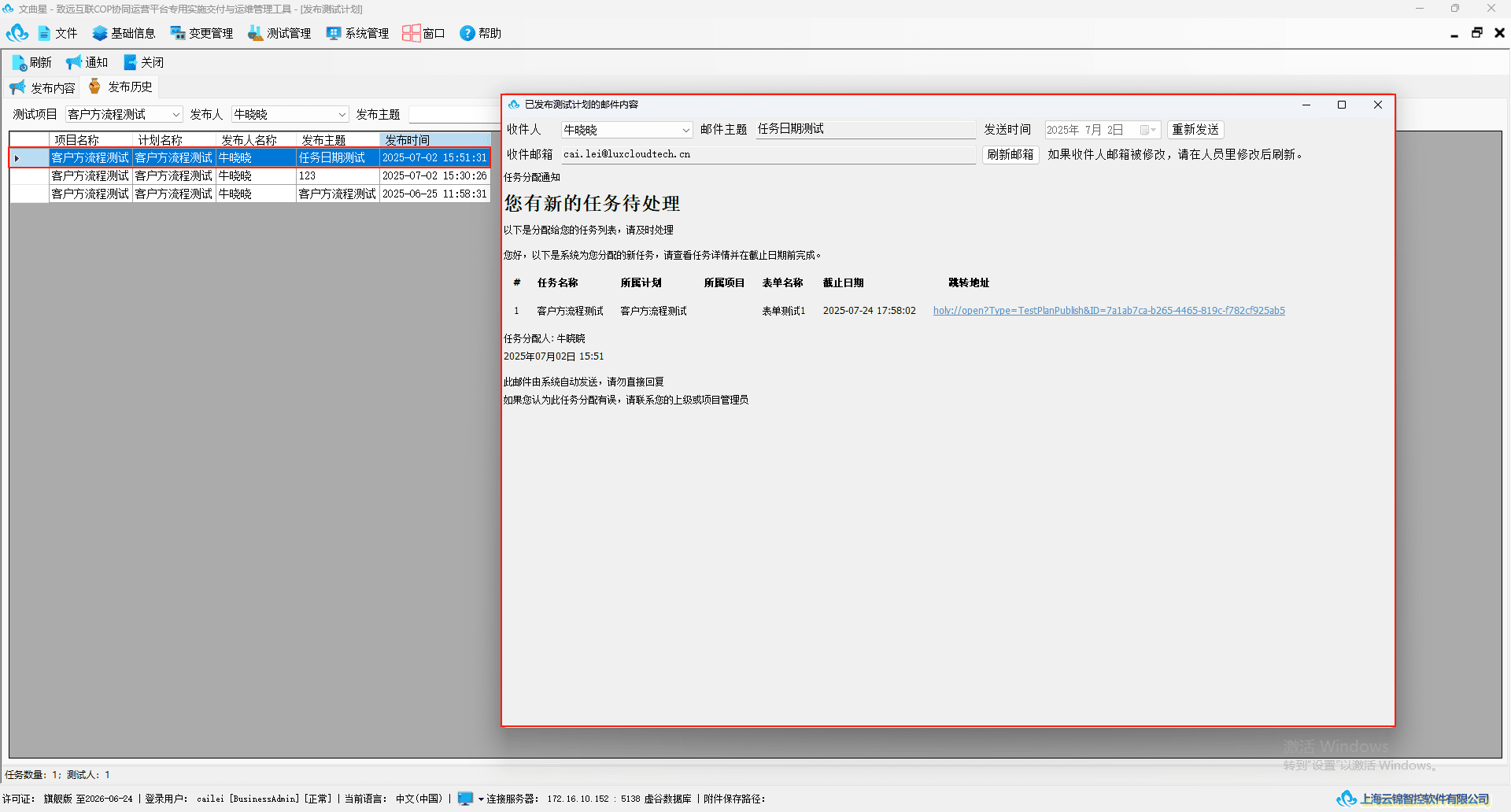Click the 重新发送 resend button
The height and width of the screenshot is (812, 1511).
(x=1195, y=130)
